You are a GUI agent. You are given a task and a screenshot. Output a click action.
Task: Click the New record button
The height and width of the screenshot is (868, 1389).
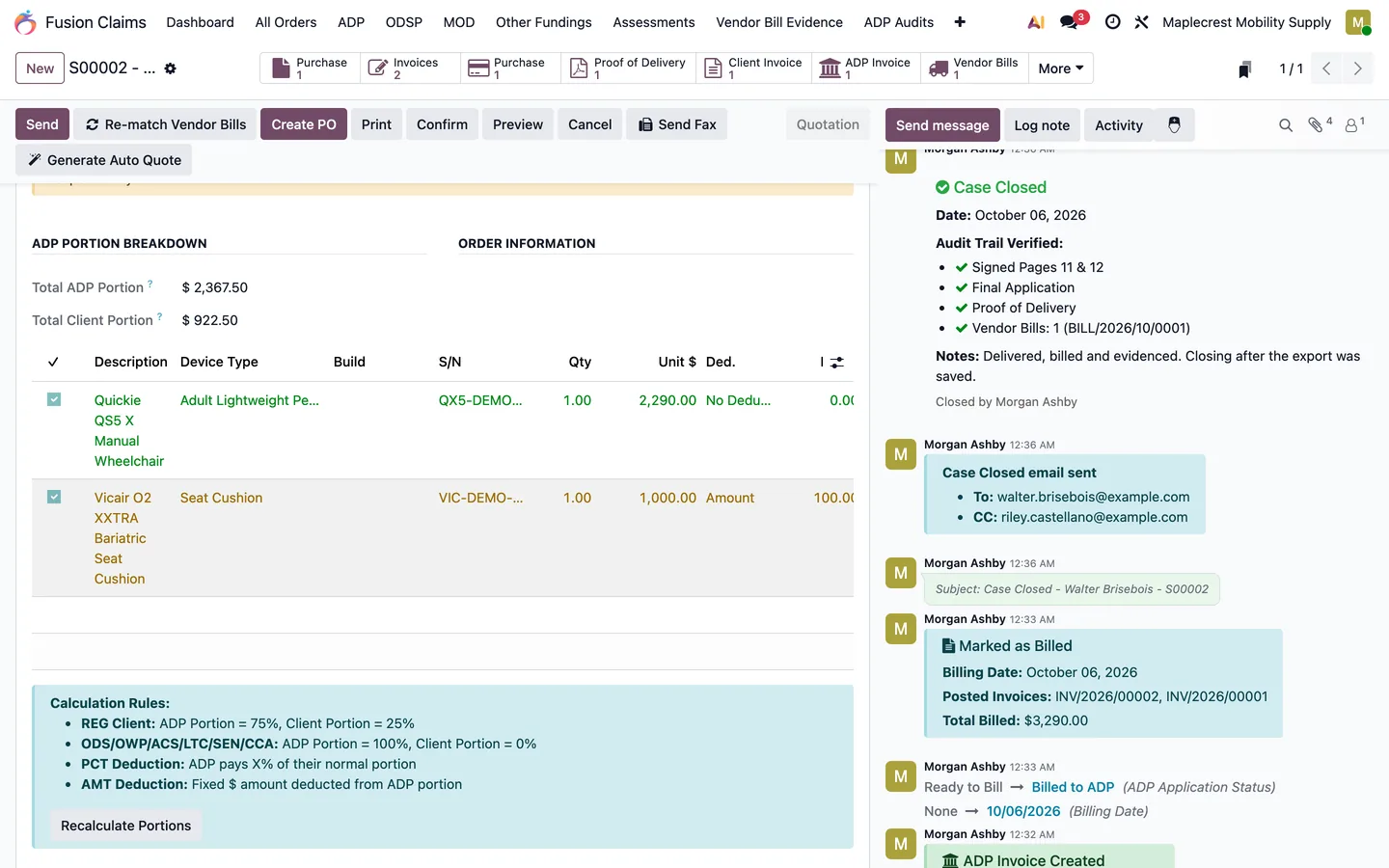[x=41, y=68]
